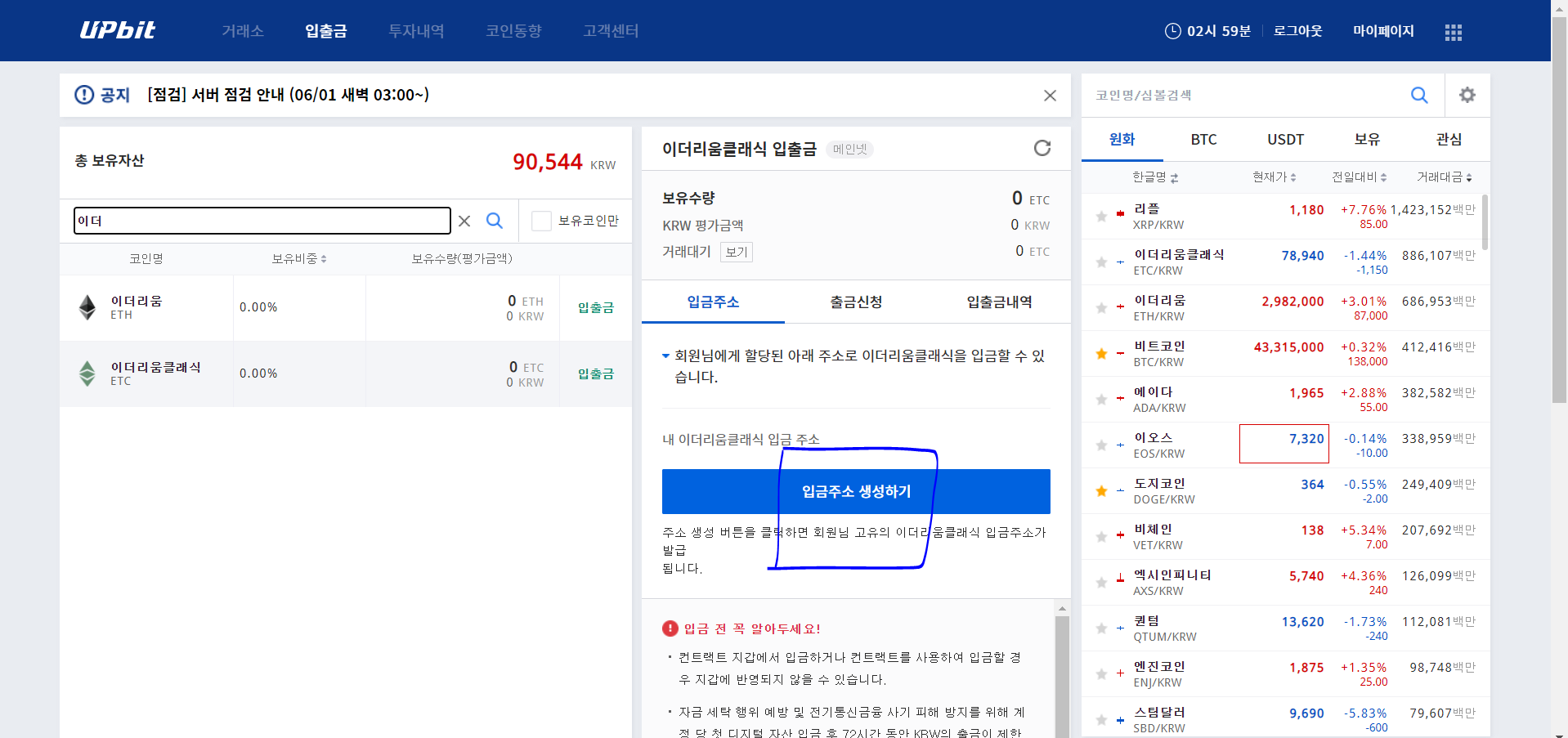Click the asset search magnifier icon
This screenshot has width=1568, height=738.
495,221
